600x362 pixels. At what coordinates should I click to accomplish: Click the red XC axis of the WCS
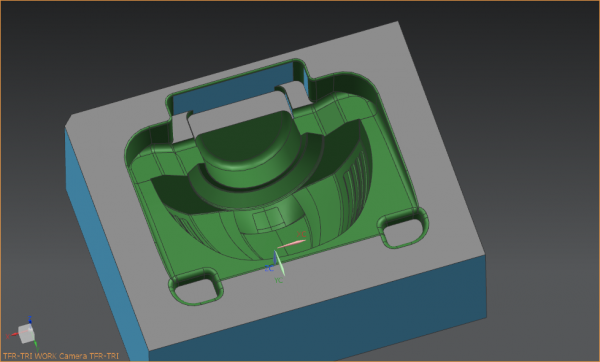click(x=292, y=243)
